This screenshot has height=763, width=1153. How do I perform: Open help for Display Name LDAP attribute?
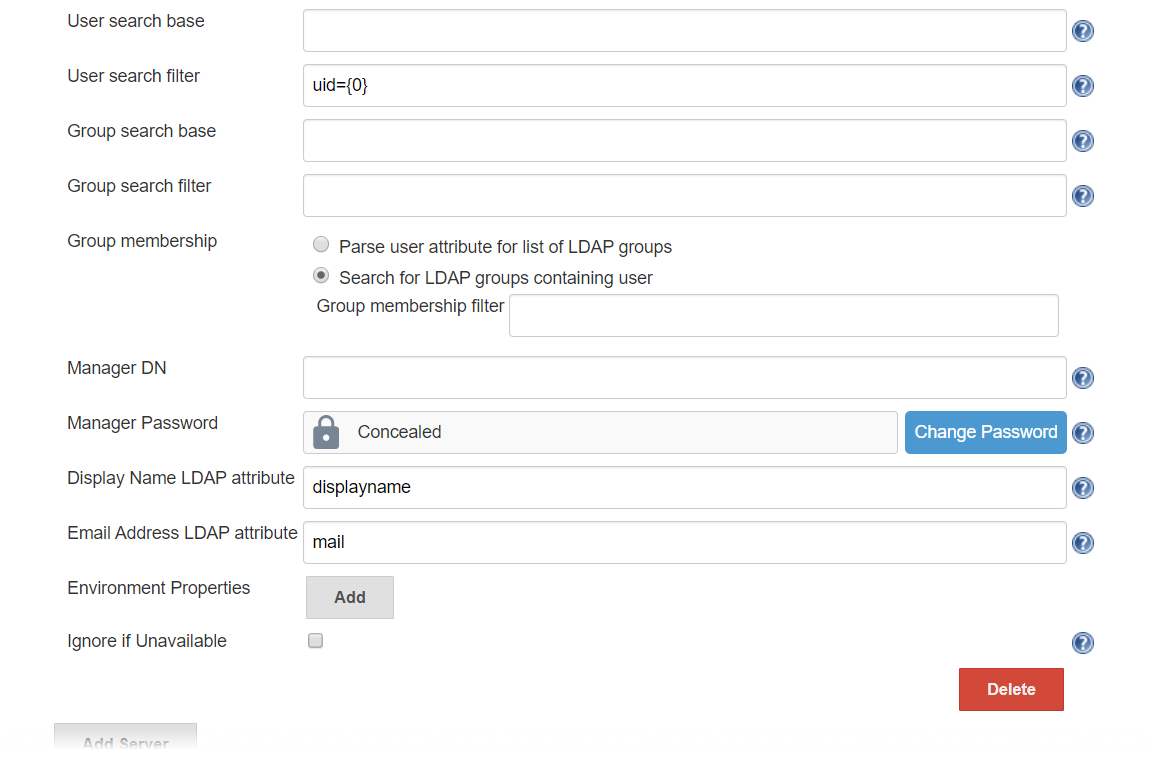pos(1082,488)
